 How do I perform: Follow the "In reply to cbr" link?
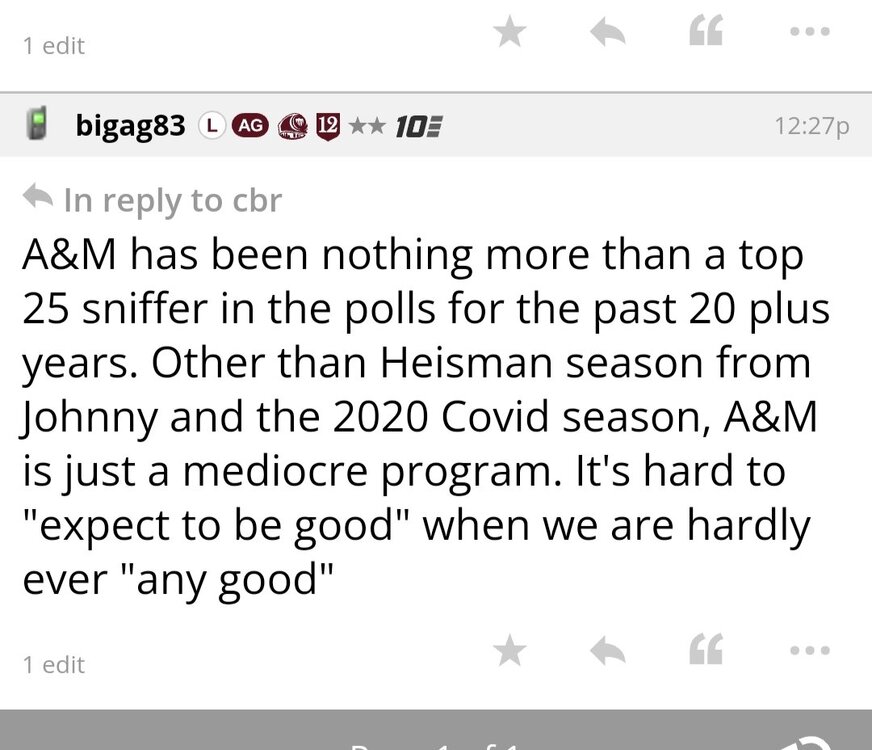click(172, 200)
